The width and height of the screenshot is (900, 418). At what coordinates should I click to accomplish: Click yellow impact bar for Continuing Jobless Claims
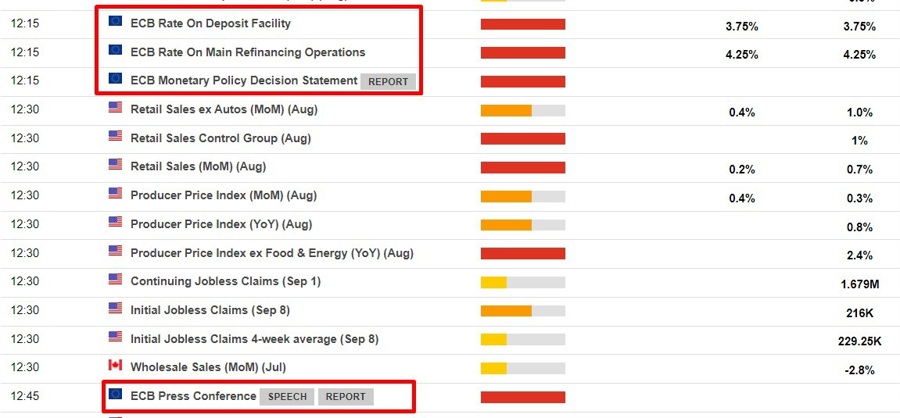tap(494, 282)
